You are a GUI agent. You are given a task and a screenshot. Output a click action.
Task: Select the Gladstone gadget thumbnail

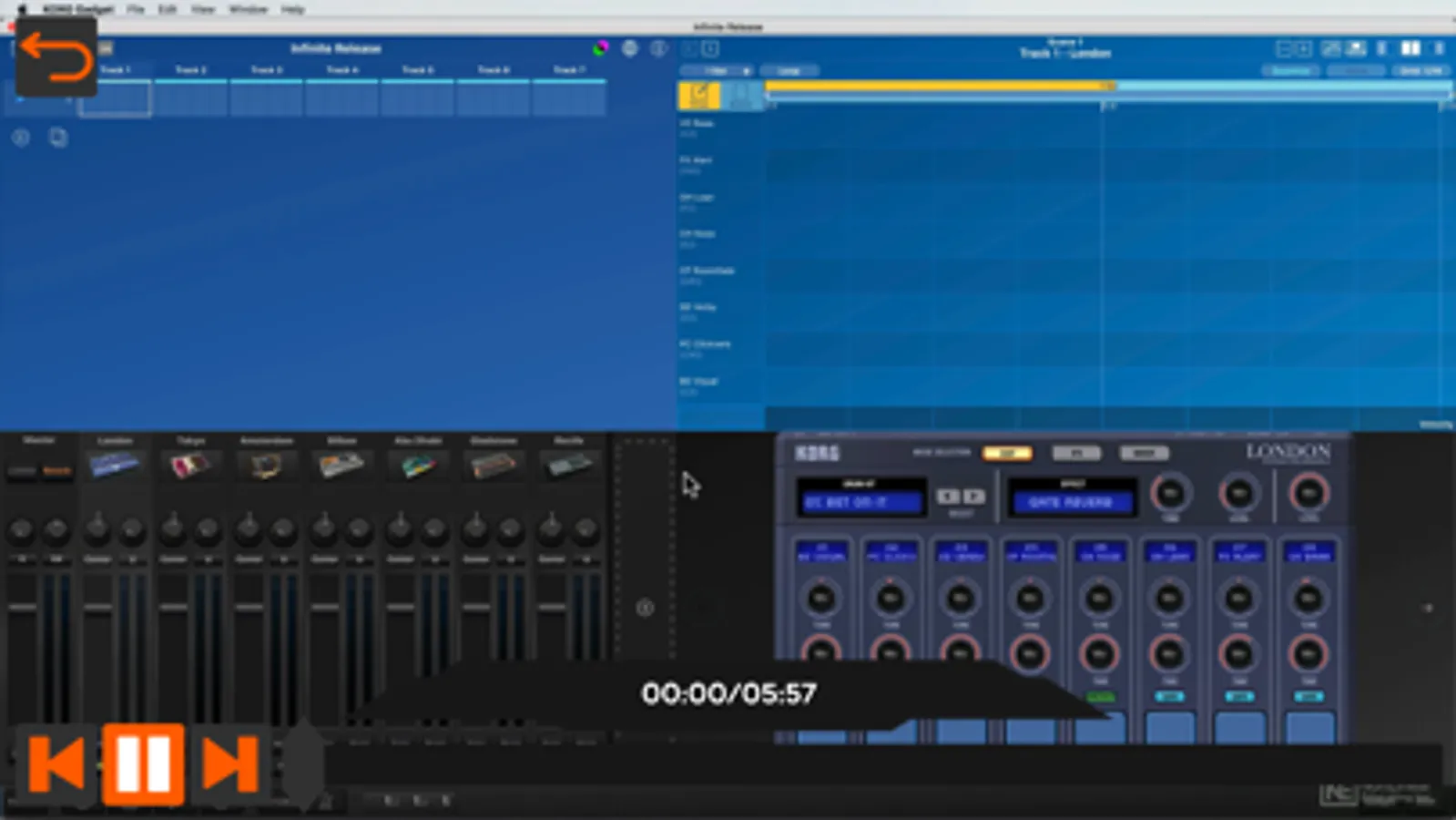pyautogui.click(x=494, y=466)
